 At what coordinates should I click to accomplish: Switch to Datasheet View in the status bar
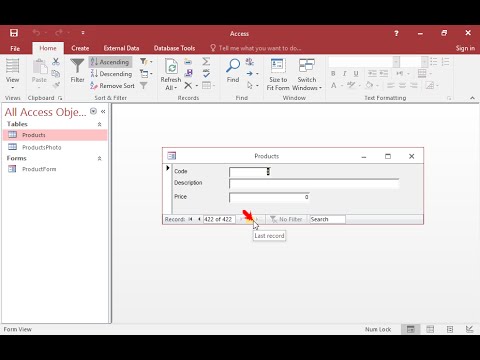(x=430, y=329)
